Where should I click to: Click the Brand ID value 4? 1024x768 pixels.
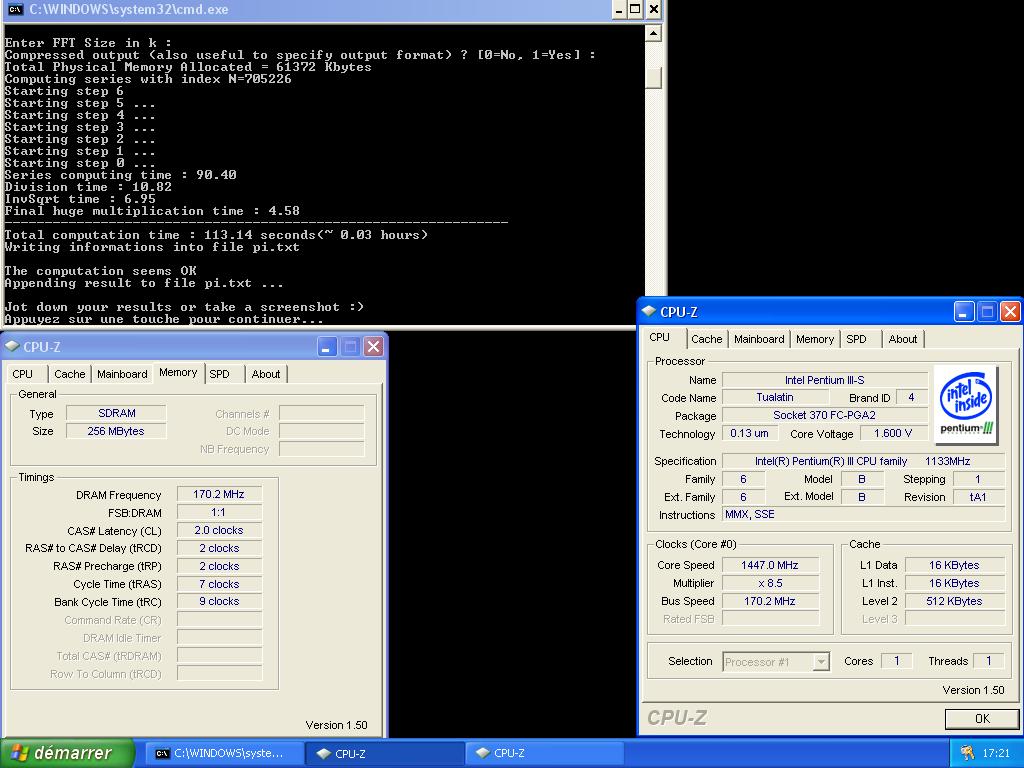click(911, 397)
